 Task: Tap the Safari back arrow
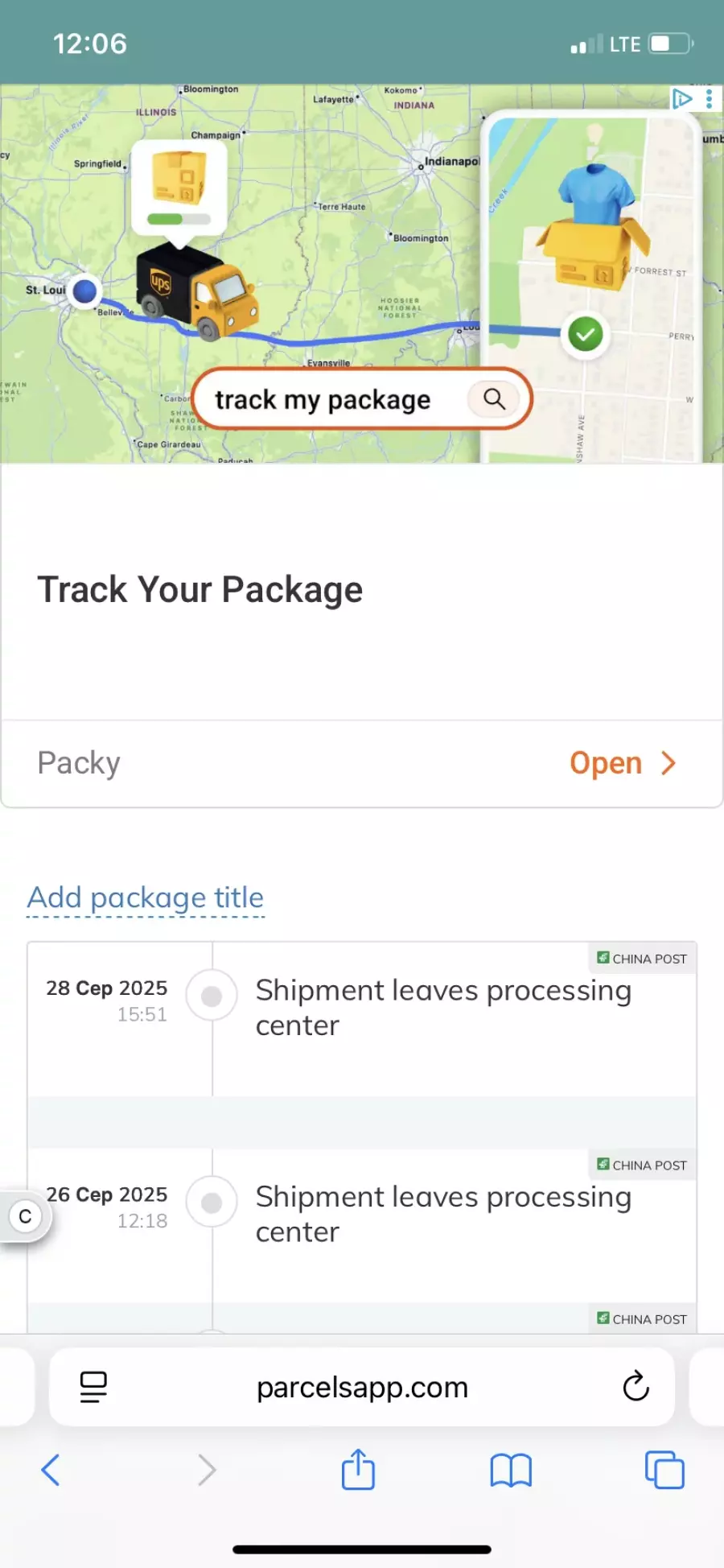click(51, 1470)
